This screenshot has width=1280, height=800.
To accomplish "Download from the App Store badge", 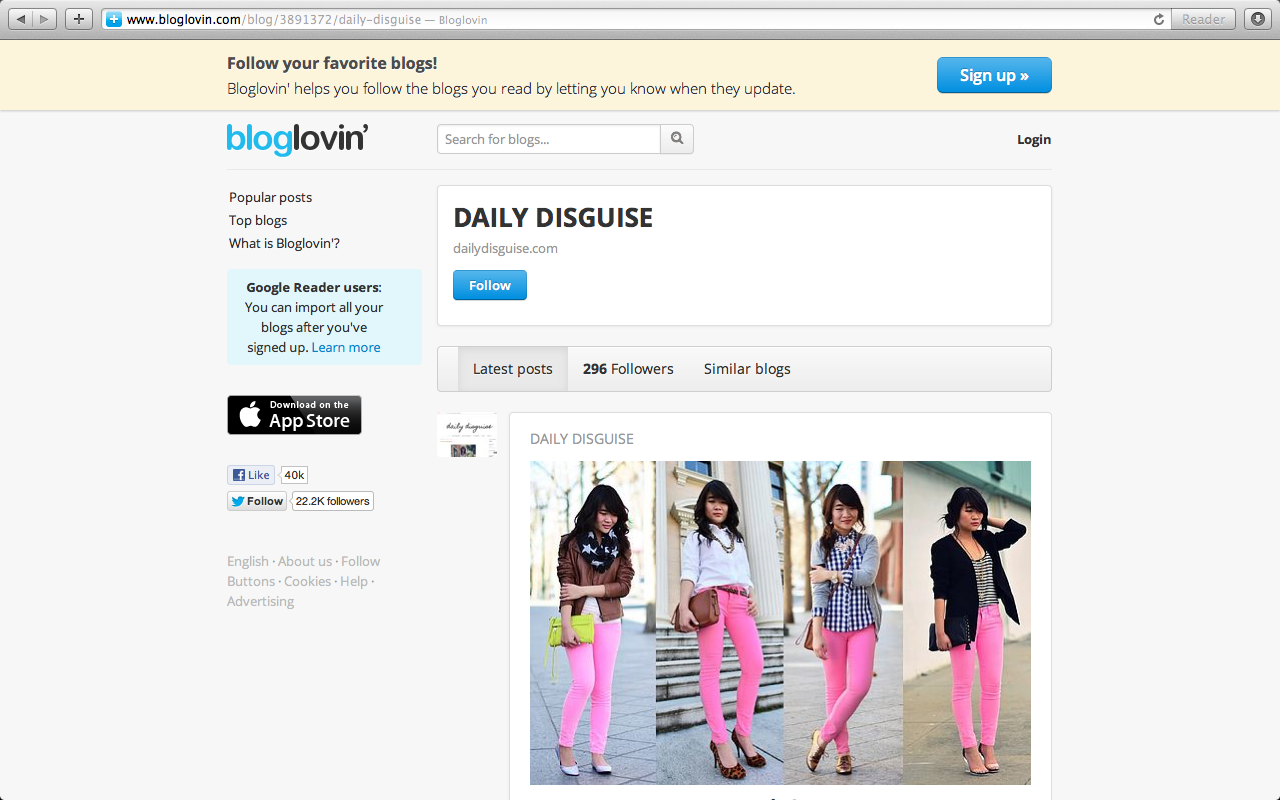I will click(294, 415).
